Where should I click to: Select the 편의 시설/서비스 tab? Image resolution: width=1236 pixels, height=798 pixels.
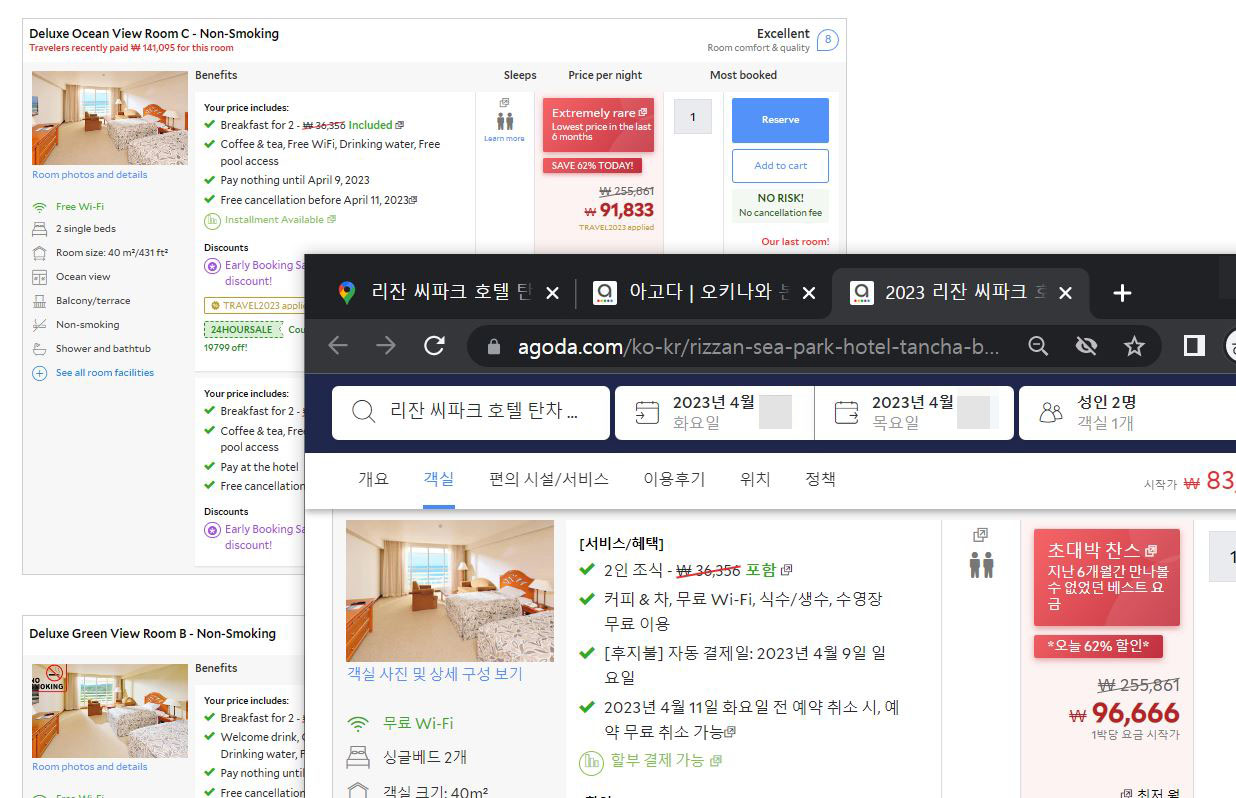[x=549, y=479]
